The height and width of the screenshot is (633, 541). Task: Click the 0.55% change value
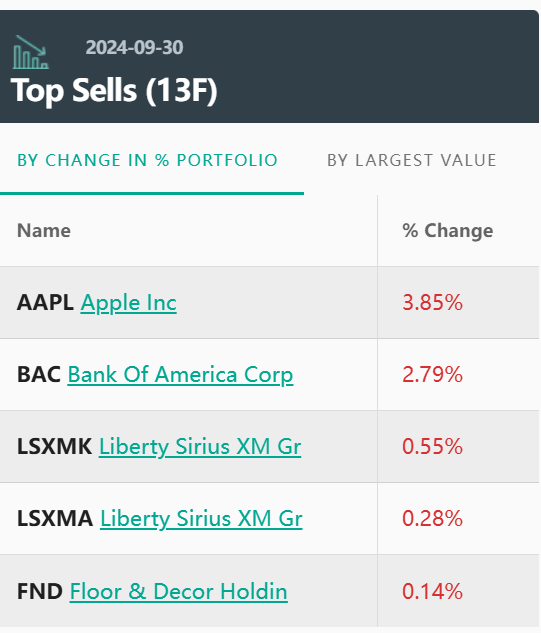point(432,446)
